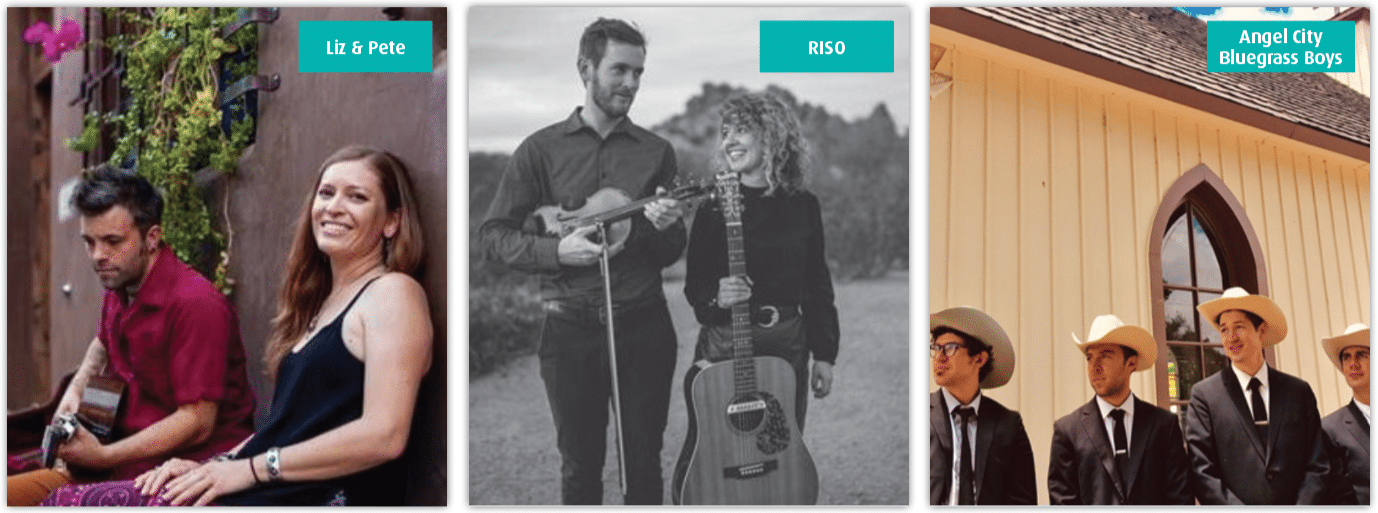
Task: Click the pink flower in Liz & Pete photo
Action: 55,38
